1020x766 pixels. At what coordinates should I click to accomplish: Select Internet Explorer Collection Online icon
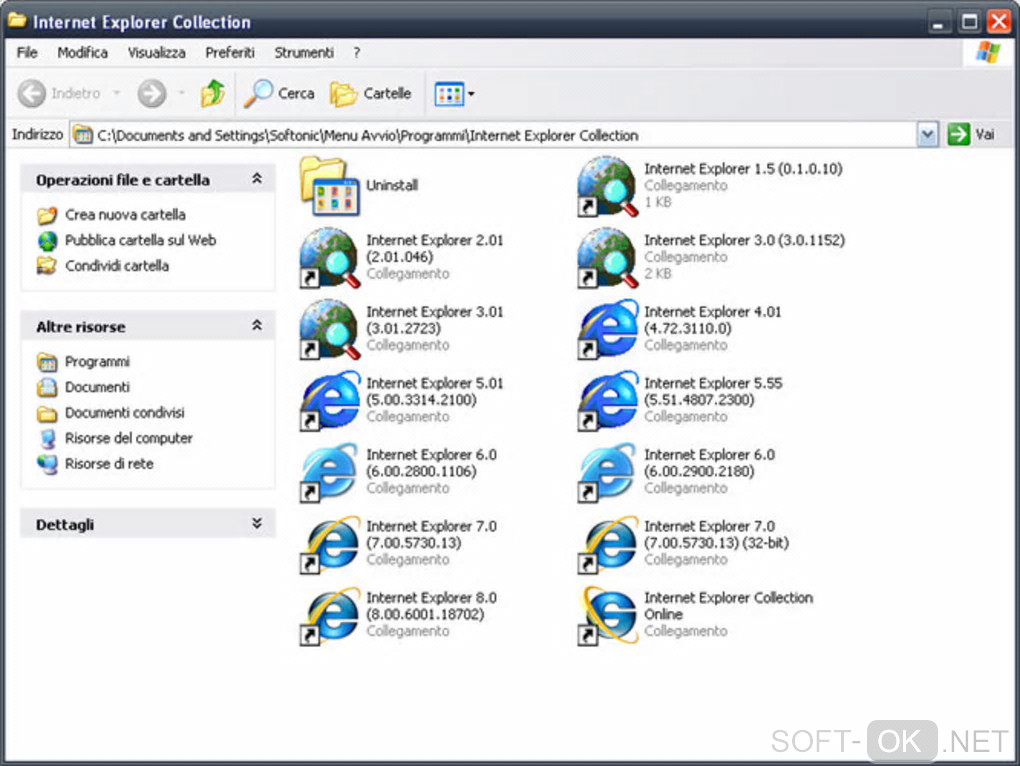point(608,615)
